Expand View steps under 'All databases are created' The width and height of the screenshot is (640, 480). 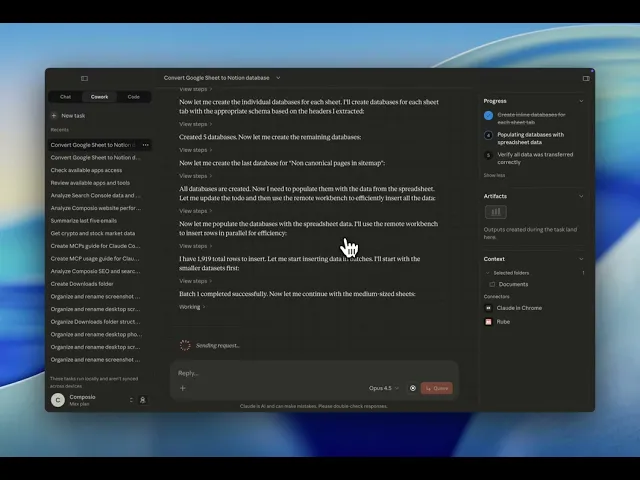pos(196,211)
